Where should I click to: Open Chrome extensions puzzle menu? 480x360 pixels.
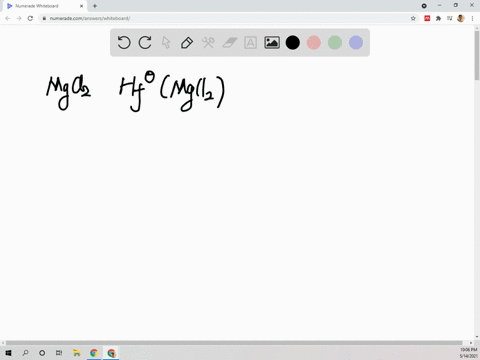tap(438, 18)
